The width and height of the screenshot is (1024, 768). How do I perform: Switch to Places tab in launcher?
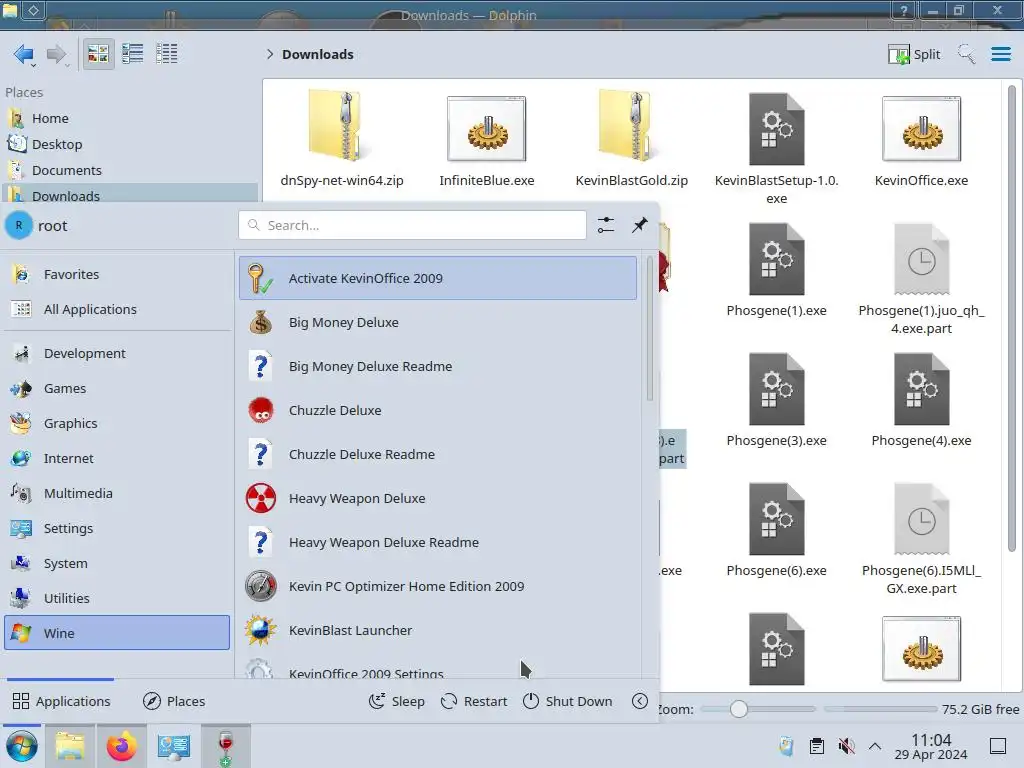174,701
